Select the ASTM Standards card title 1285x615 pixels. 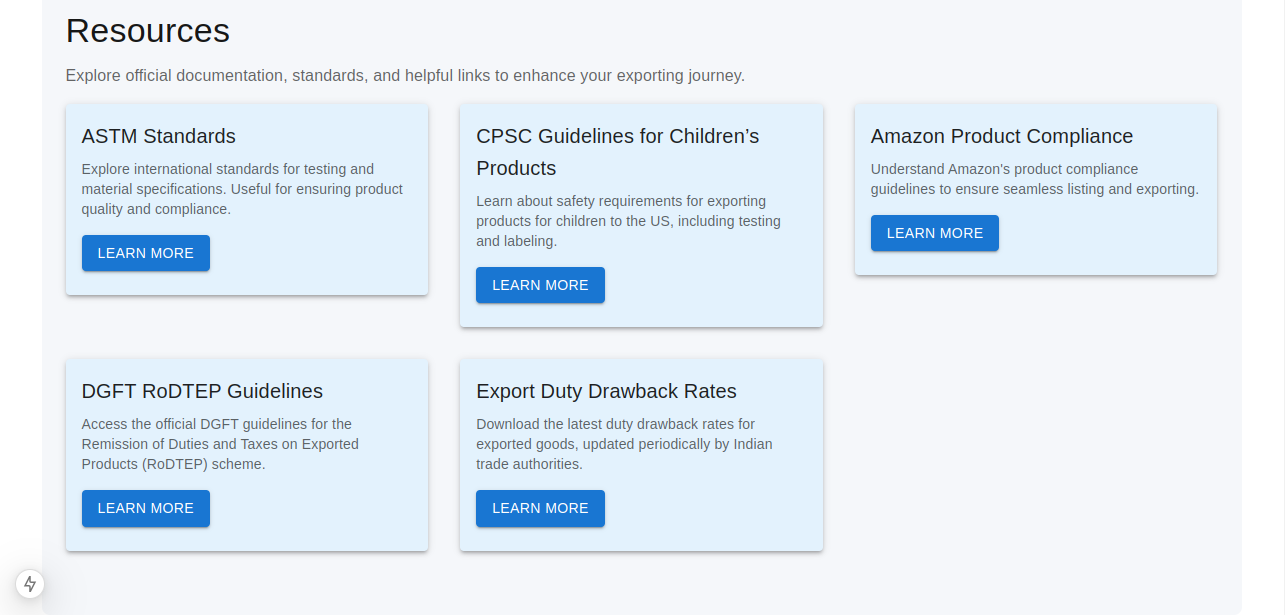click(158, 136)
